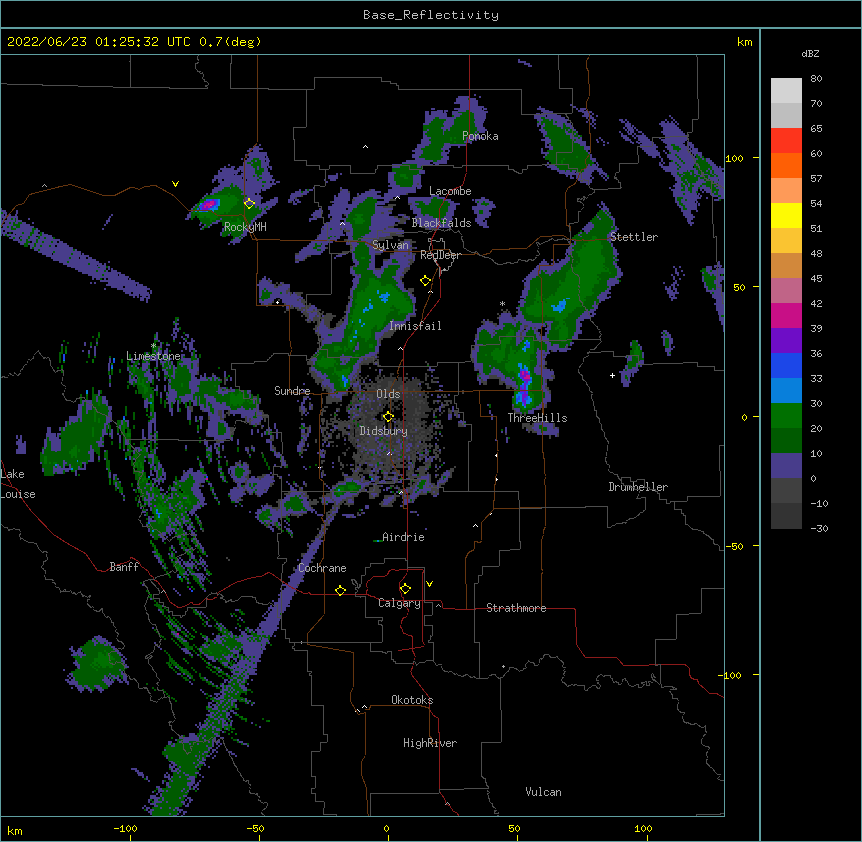The width and height of the screenshot is (862, 842).
Task: Click the magenta storm core north of ThreeHills
Action: coord(525,376)
